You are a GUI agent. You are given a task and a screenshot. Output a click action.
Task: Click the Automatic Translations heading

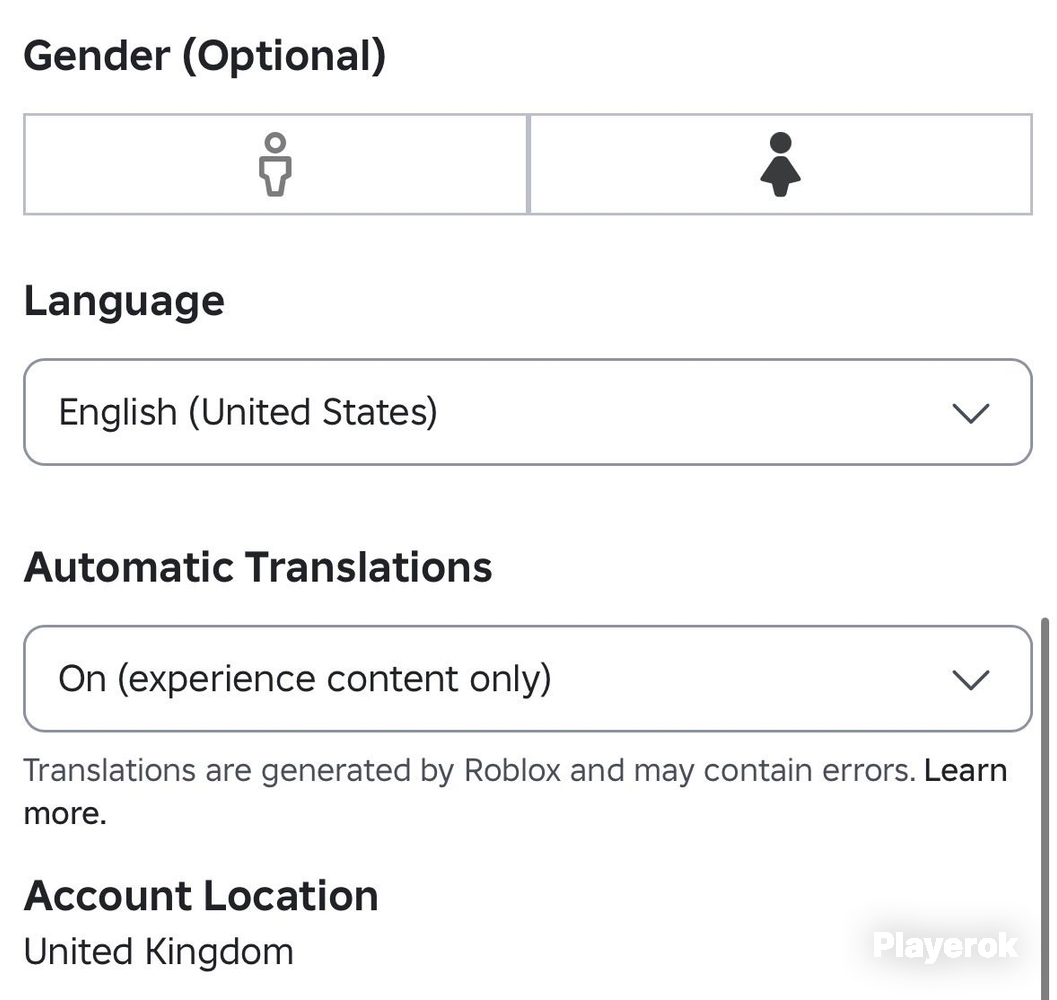click(x=258, y=566)
